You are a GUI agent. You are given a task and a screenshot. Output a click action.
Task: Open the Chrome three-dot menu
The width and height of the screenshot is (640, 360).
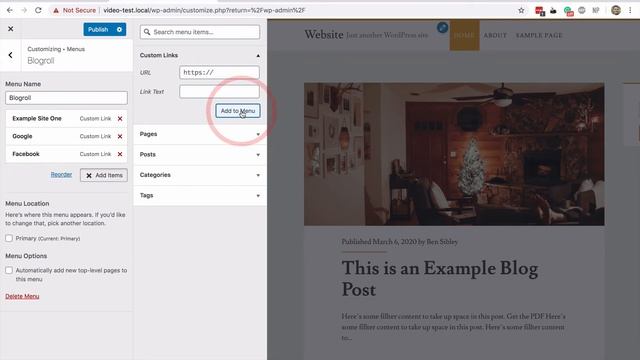[630, 11]
